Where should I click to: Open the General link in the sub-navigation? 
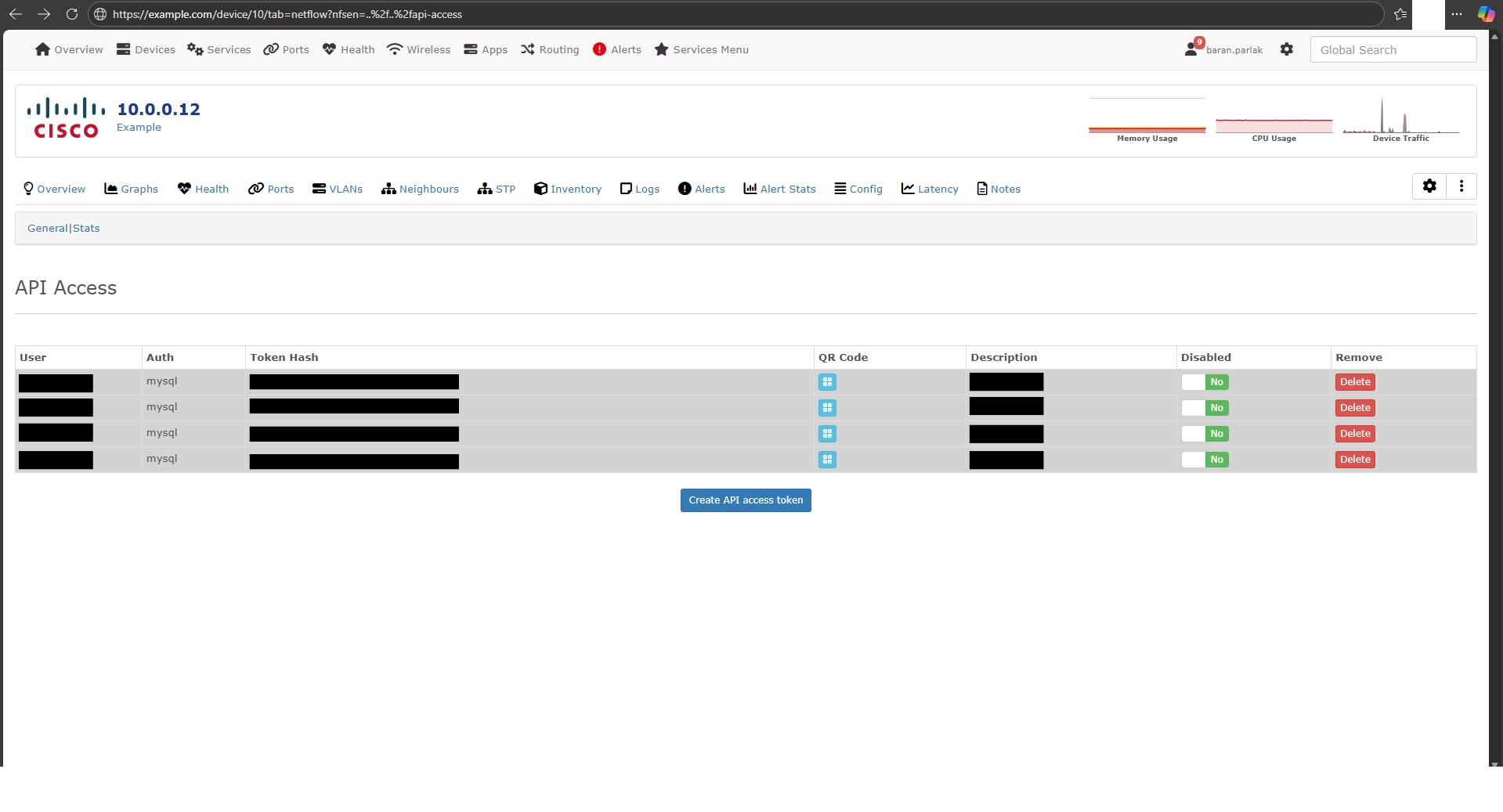48,228
